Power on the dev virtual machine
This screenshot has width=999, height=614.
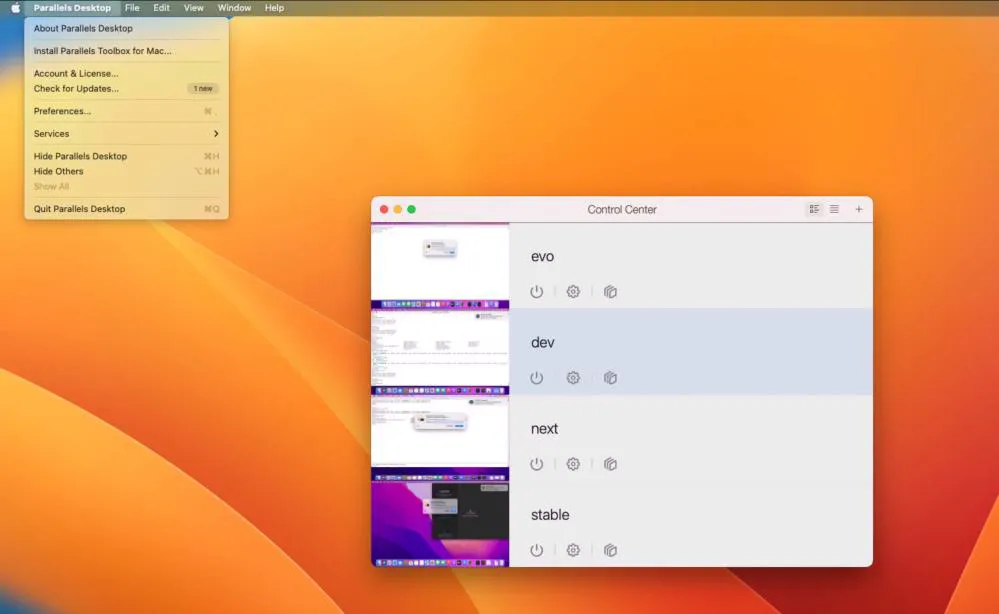point(536,378)
